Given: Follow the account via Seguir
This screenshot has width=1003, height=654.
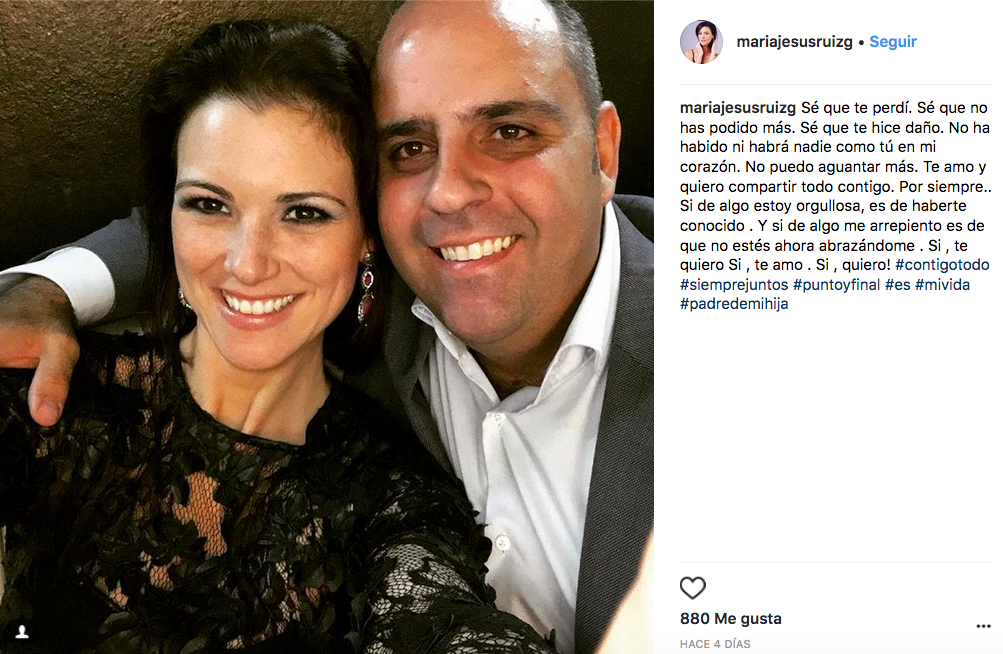Looking at the screenshot, I should (893, 42).
